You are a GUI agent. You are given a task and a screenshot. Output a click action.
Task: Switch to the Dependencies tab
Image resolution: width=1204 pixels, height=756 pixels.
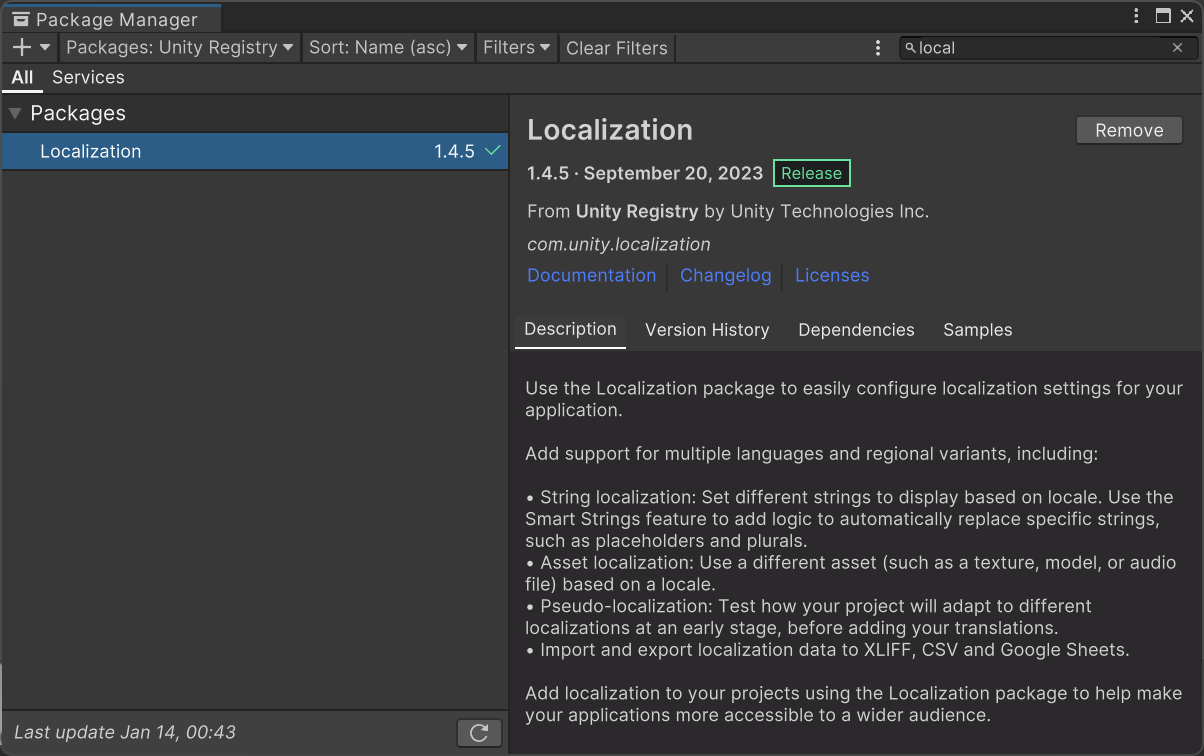pos(856,330)
